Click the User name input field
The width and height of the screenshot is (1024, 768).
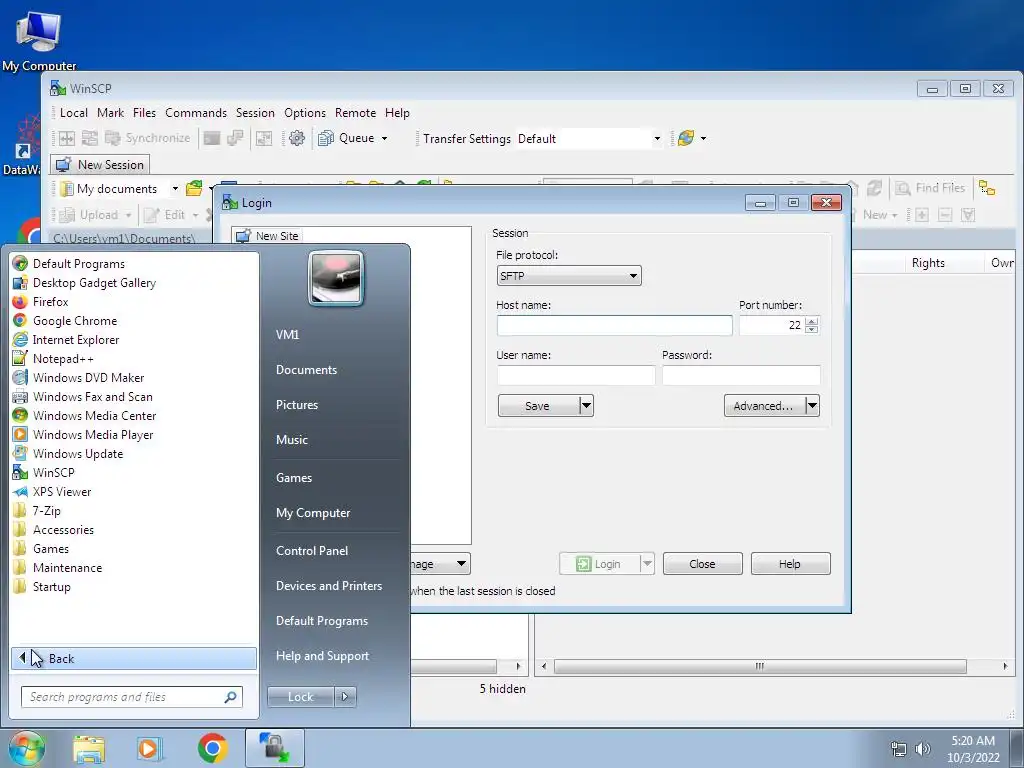point(576,376)
